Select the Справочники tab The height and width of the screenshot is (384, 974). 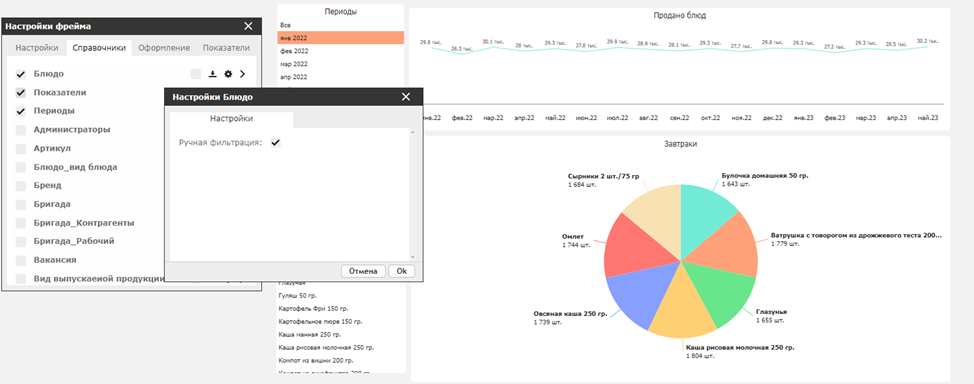[99, 48]
